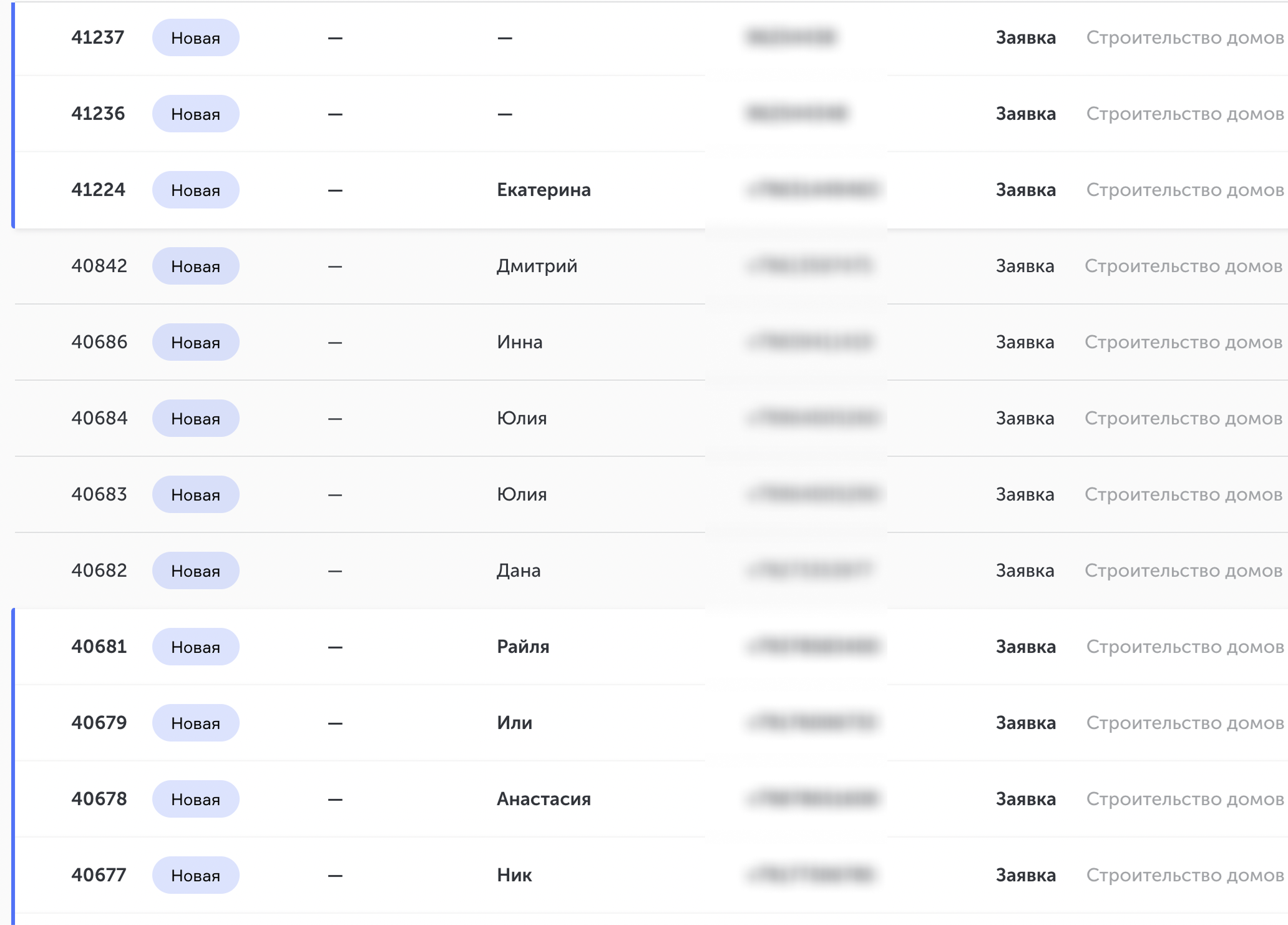
Task: Open request number 41237
Action: 98,37
